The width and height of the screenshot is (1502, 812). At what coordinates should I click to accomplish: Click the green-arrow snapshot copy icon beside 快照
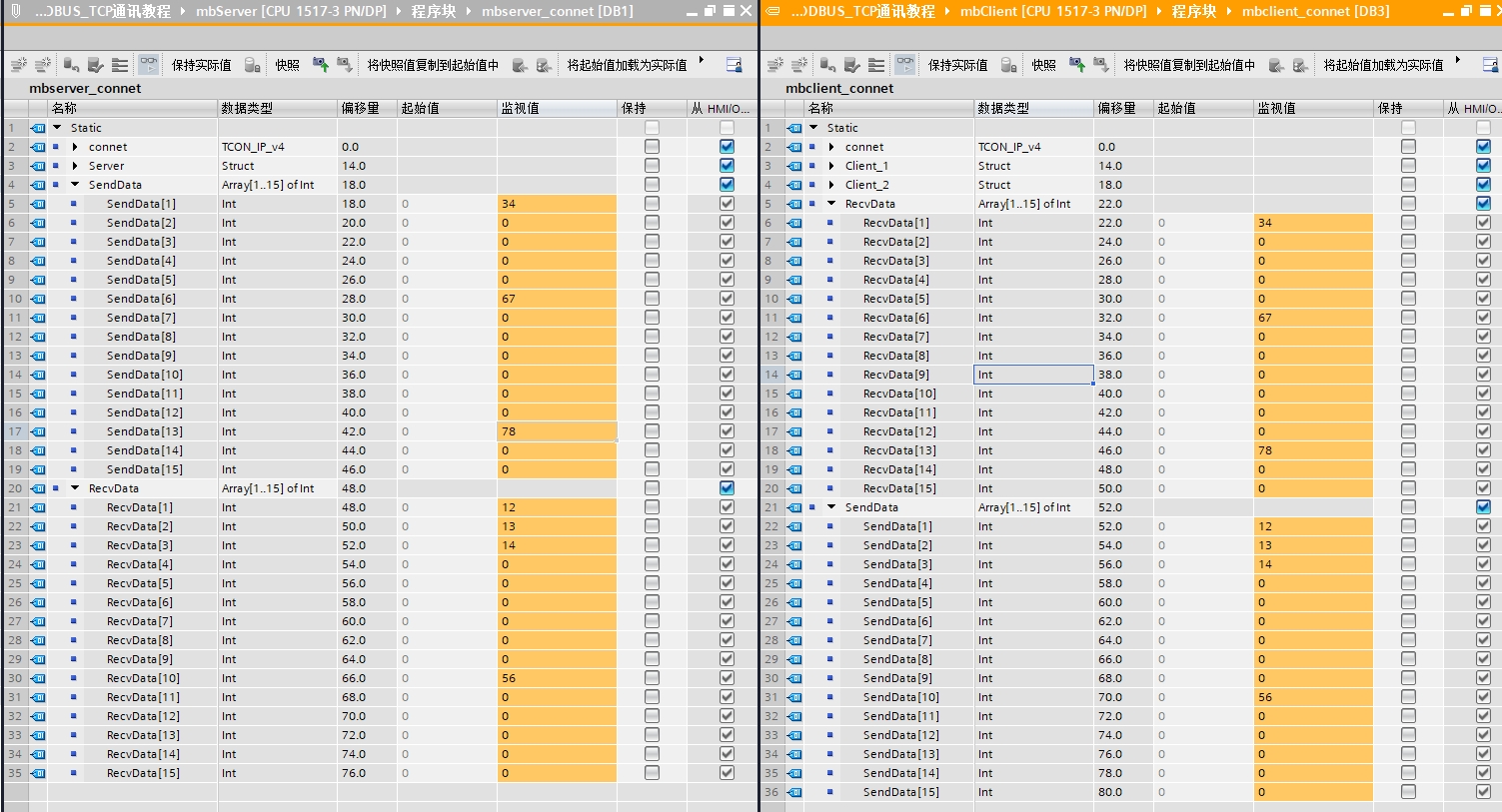(x=321, y=64)
